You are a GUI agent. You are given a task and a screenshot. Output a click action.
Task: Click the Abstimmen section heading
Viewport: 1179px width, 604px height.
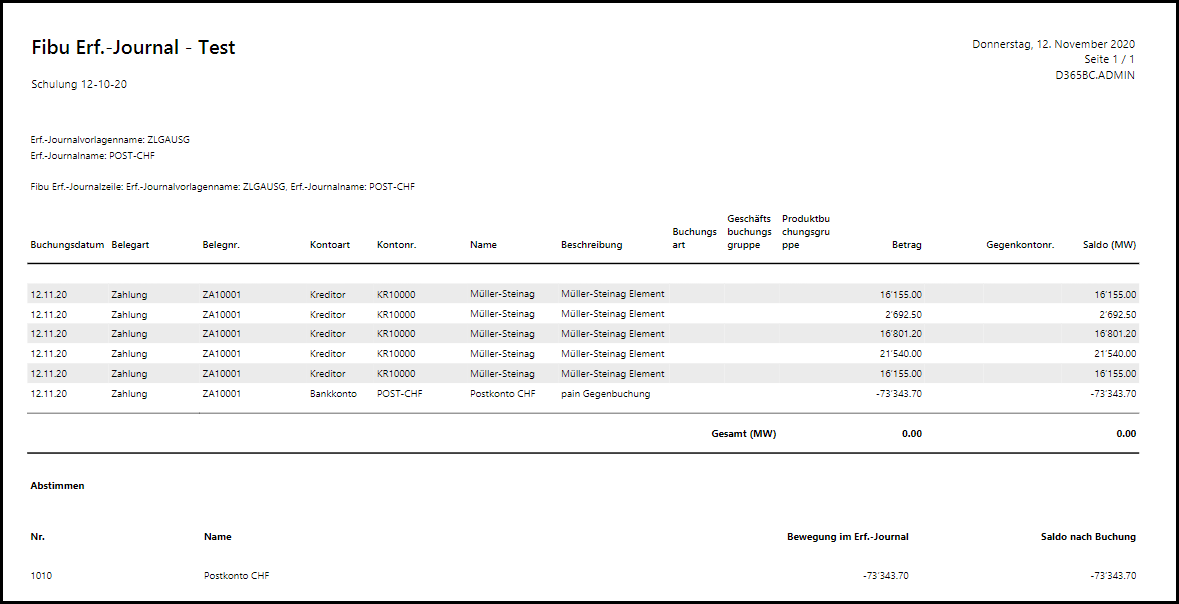click(57, 486)
